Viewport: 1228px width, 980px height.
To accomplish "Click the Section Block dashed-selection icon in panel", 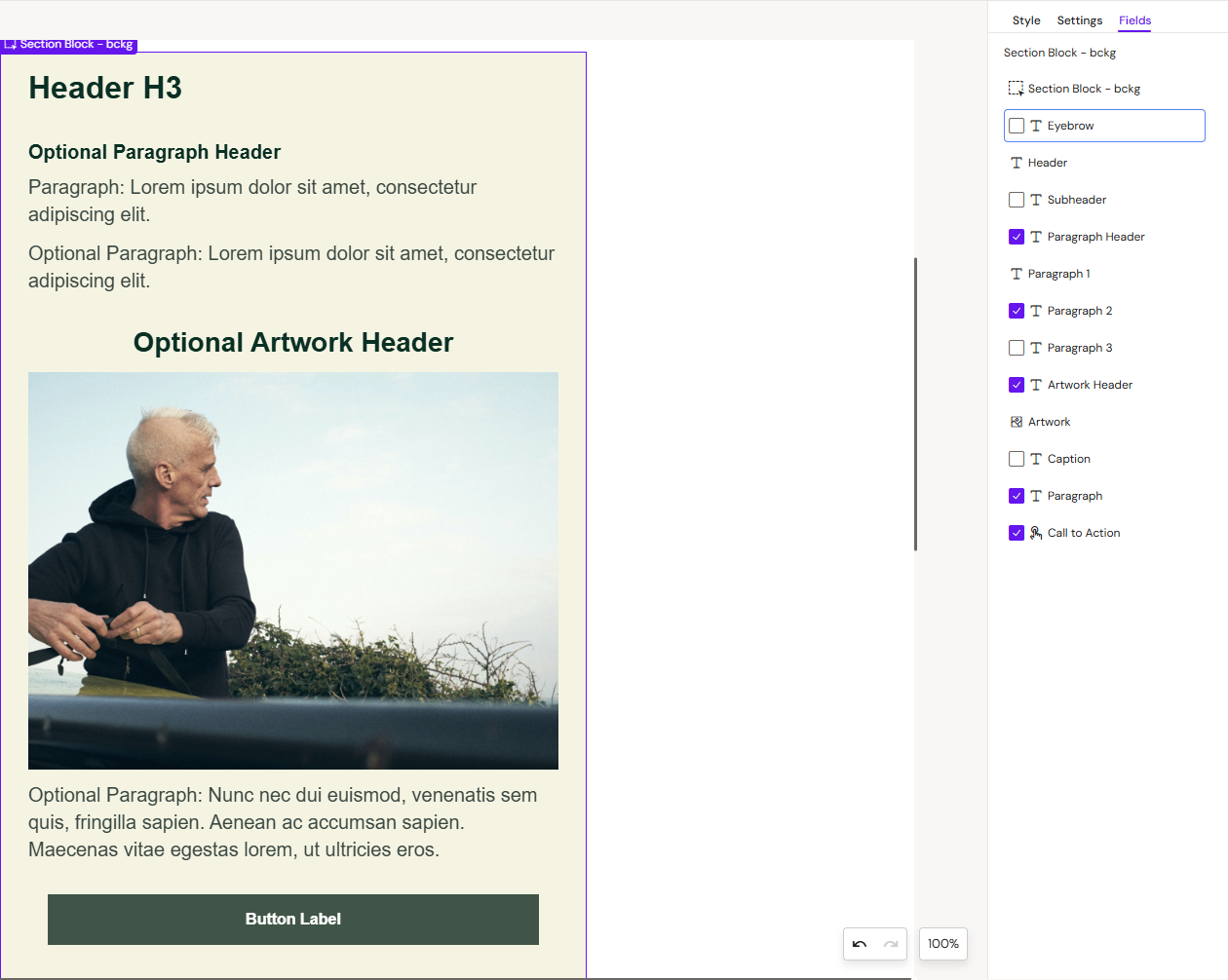I will tap(1016, 89).
